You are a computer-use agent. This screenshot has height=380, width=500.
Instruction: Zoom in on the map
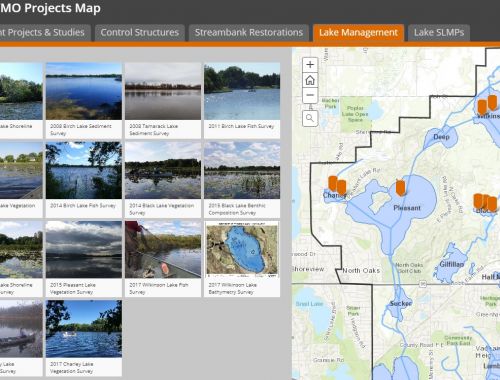(x=310, y=65)
